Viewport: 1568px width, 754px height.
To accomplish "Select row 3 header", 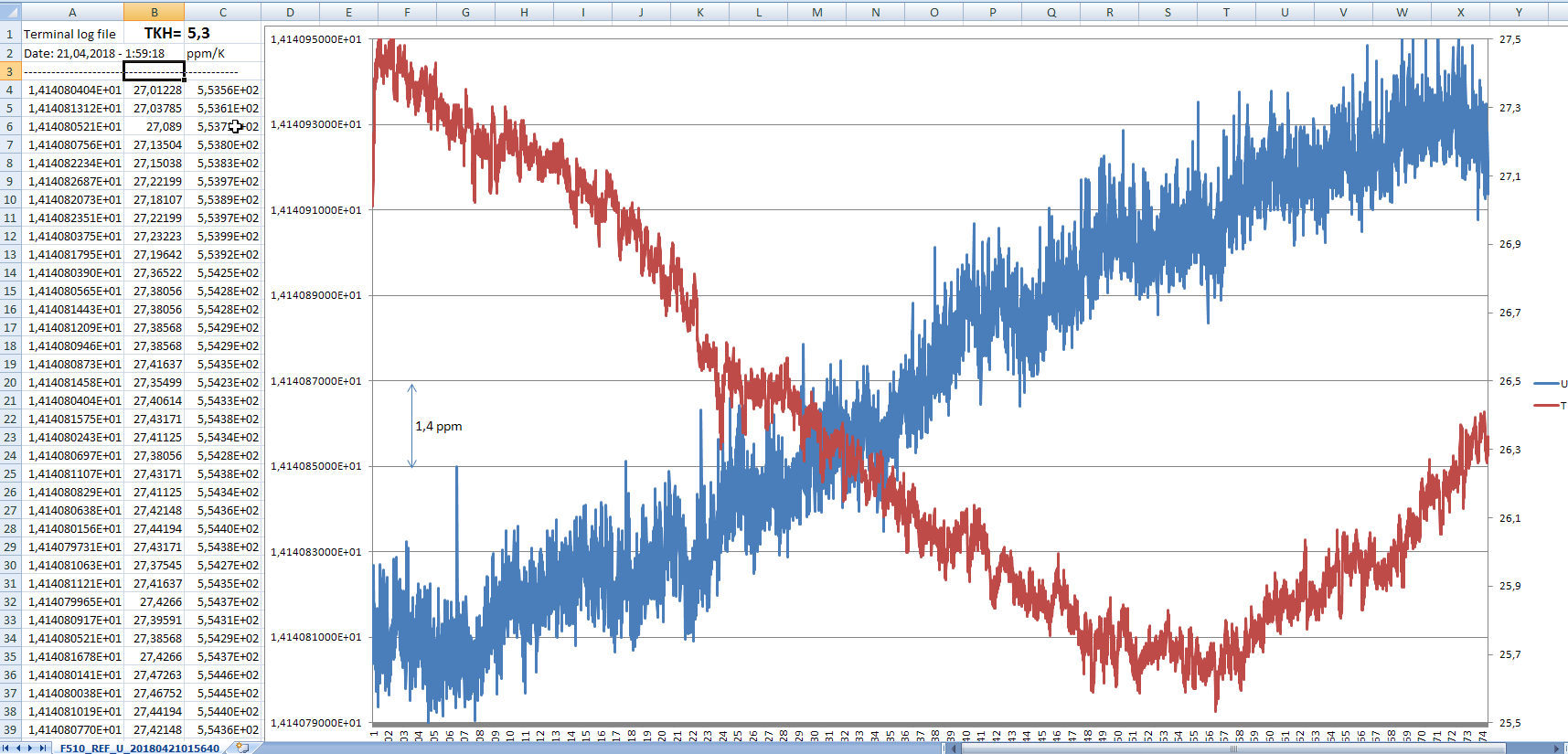I will click(10, 71).
